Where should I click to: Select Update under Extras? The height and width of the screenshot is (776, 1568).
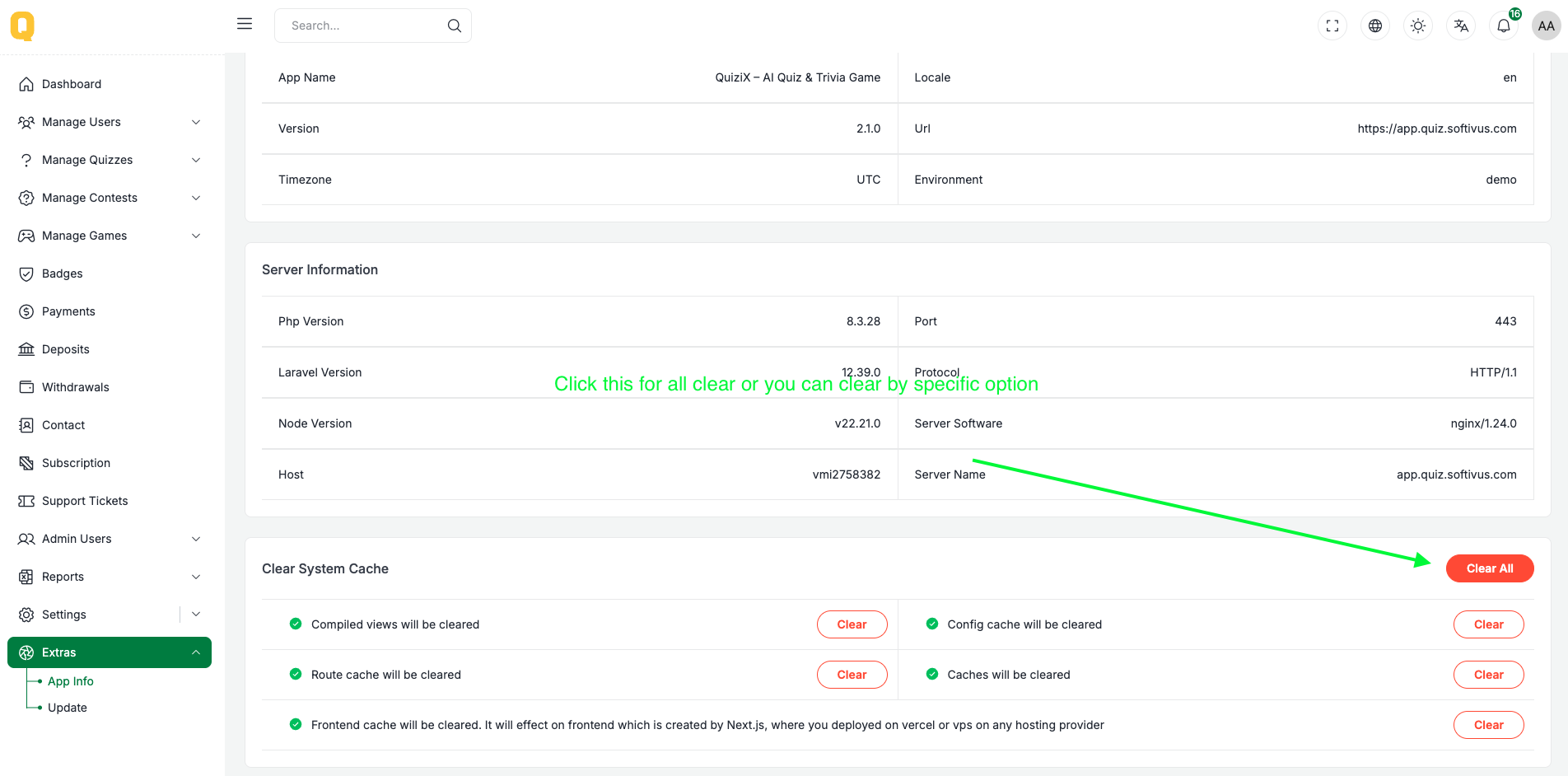[x=68, y=708]
